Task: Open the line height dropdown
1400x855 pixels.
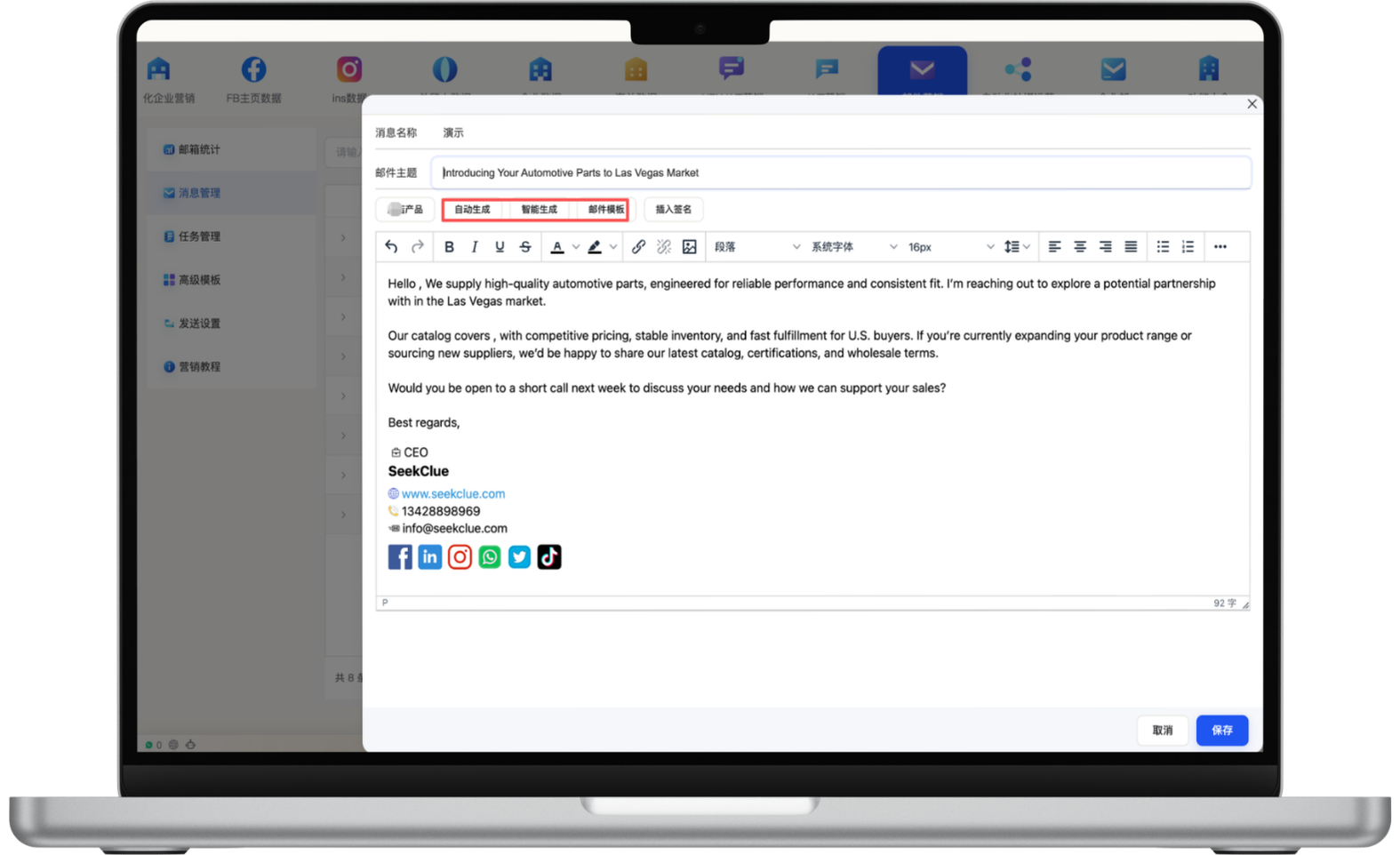Action: 1017,247
